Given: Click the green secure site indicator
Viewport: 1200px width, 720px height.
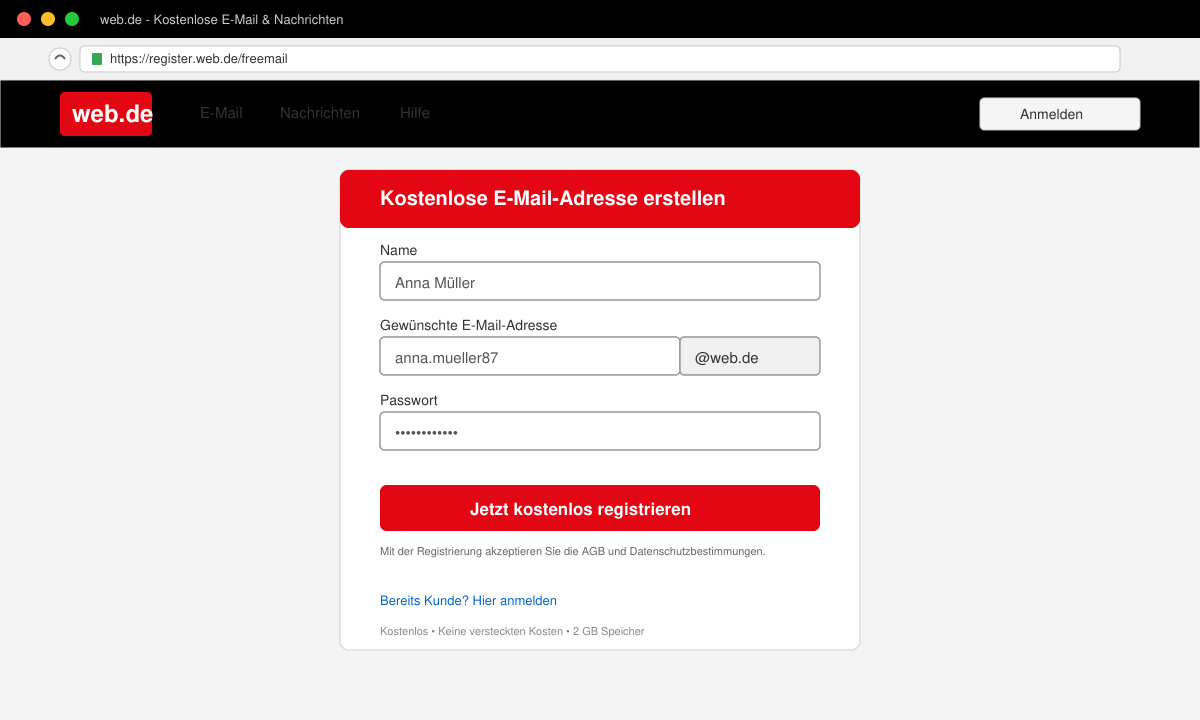Looking at the screenshot, I should click(x=97, y=59).
